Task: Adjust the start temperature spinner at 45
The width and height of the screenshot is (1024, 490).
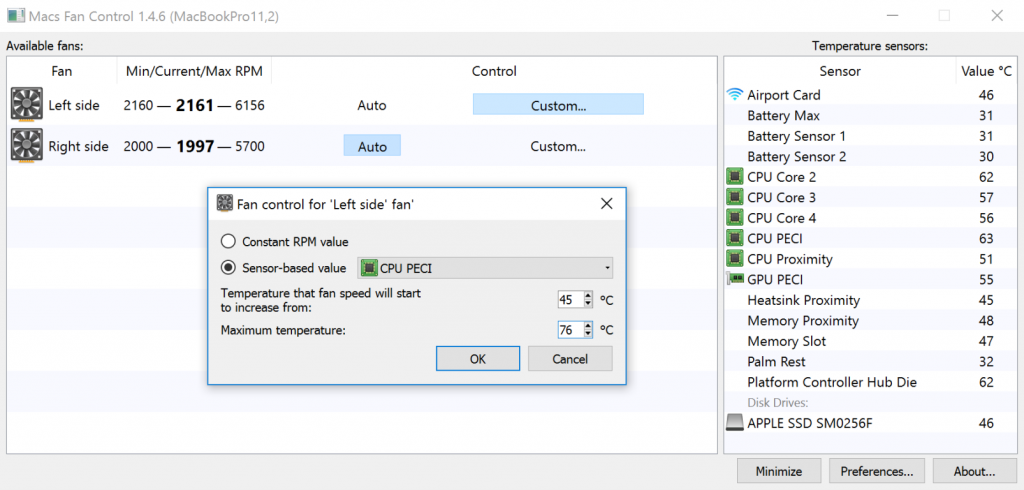Action: [x=587, y=299]
